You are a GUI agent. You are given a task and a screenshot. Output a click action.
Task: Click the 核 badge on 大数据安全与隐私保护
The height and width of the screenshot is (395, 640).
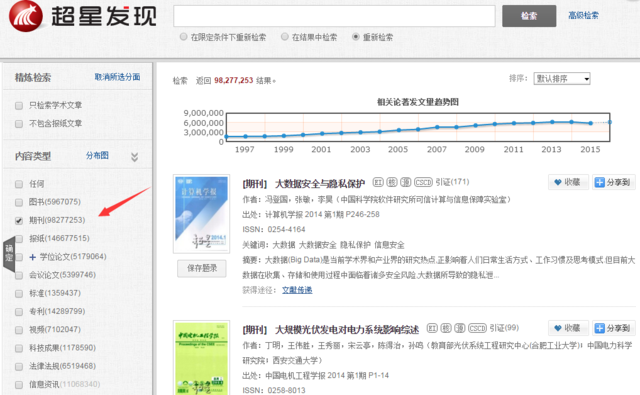(x=392, y=182)
